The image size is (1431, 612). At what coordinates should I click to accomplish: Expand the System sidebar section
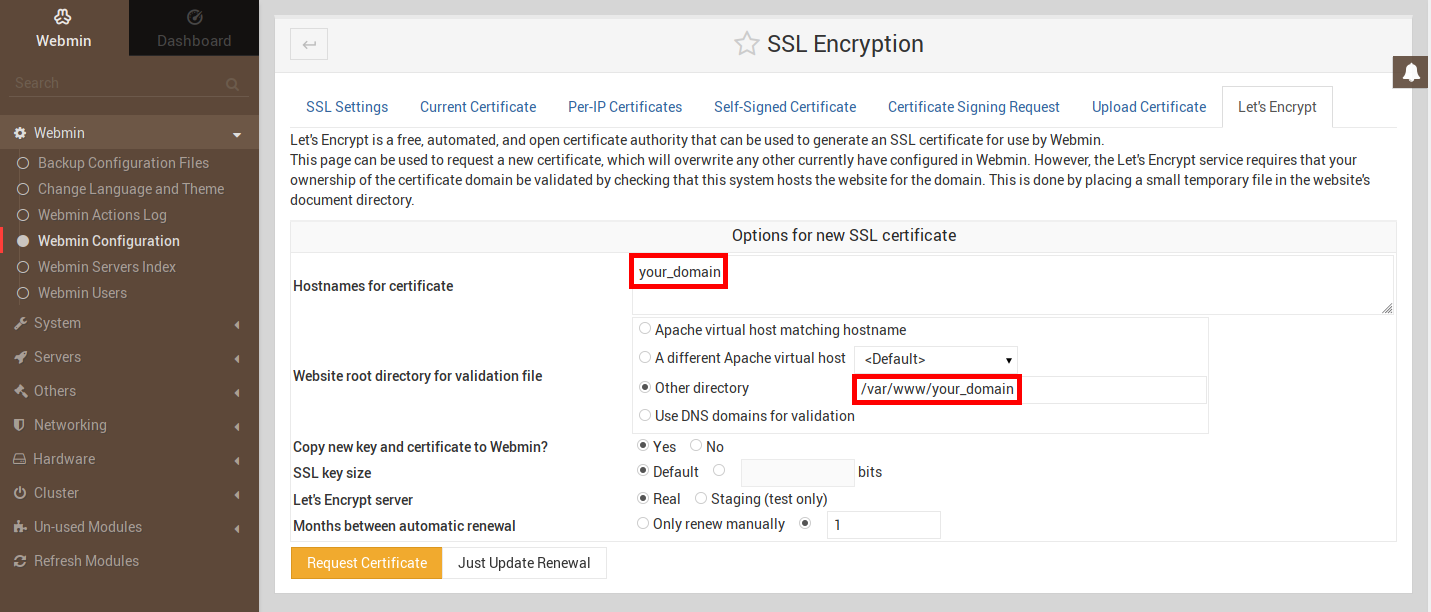[x=57, y=323]
